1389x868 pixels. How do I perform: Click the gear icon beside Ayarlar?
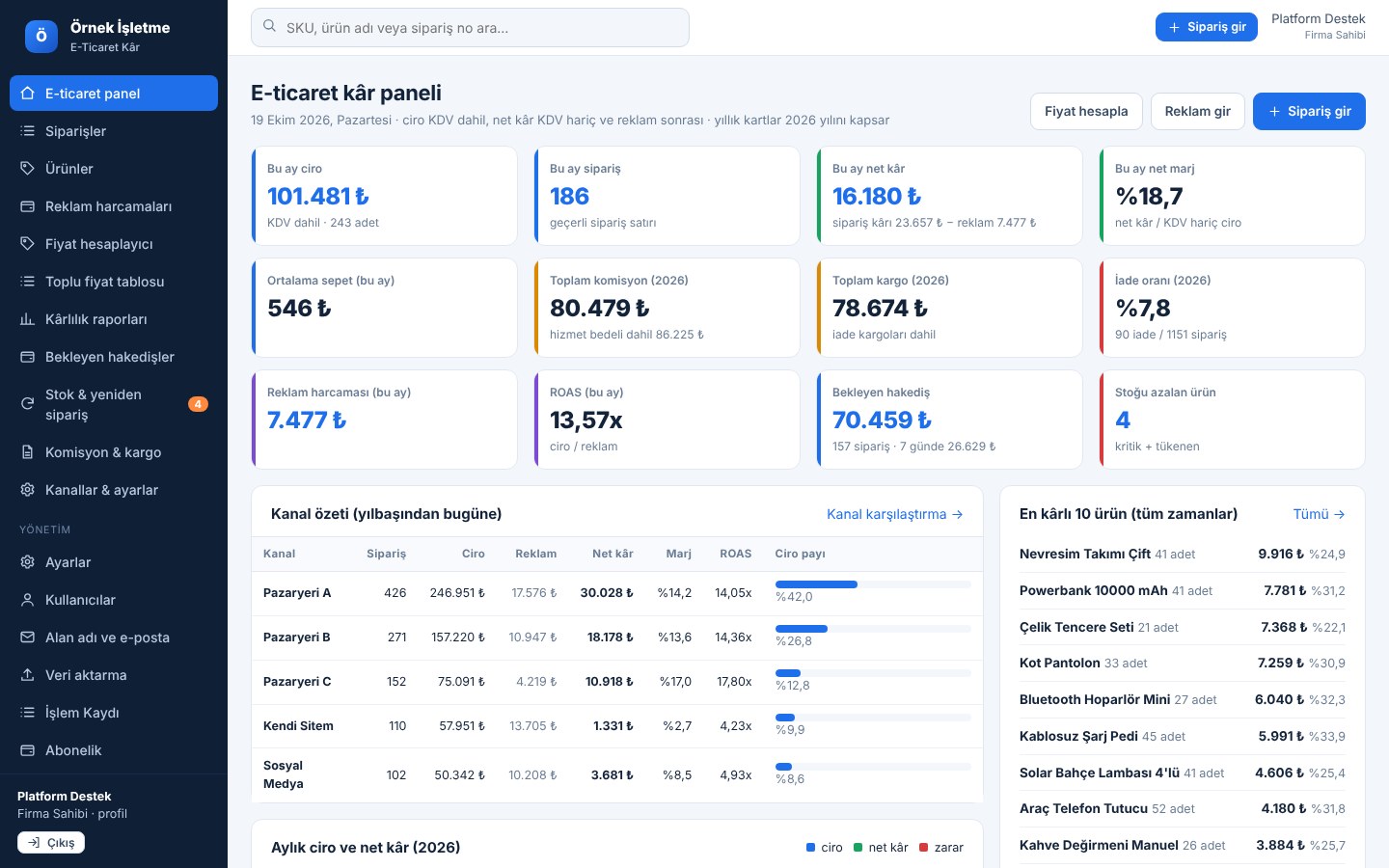pyautogui.click(x=27, y=562)
